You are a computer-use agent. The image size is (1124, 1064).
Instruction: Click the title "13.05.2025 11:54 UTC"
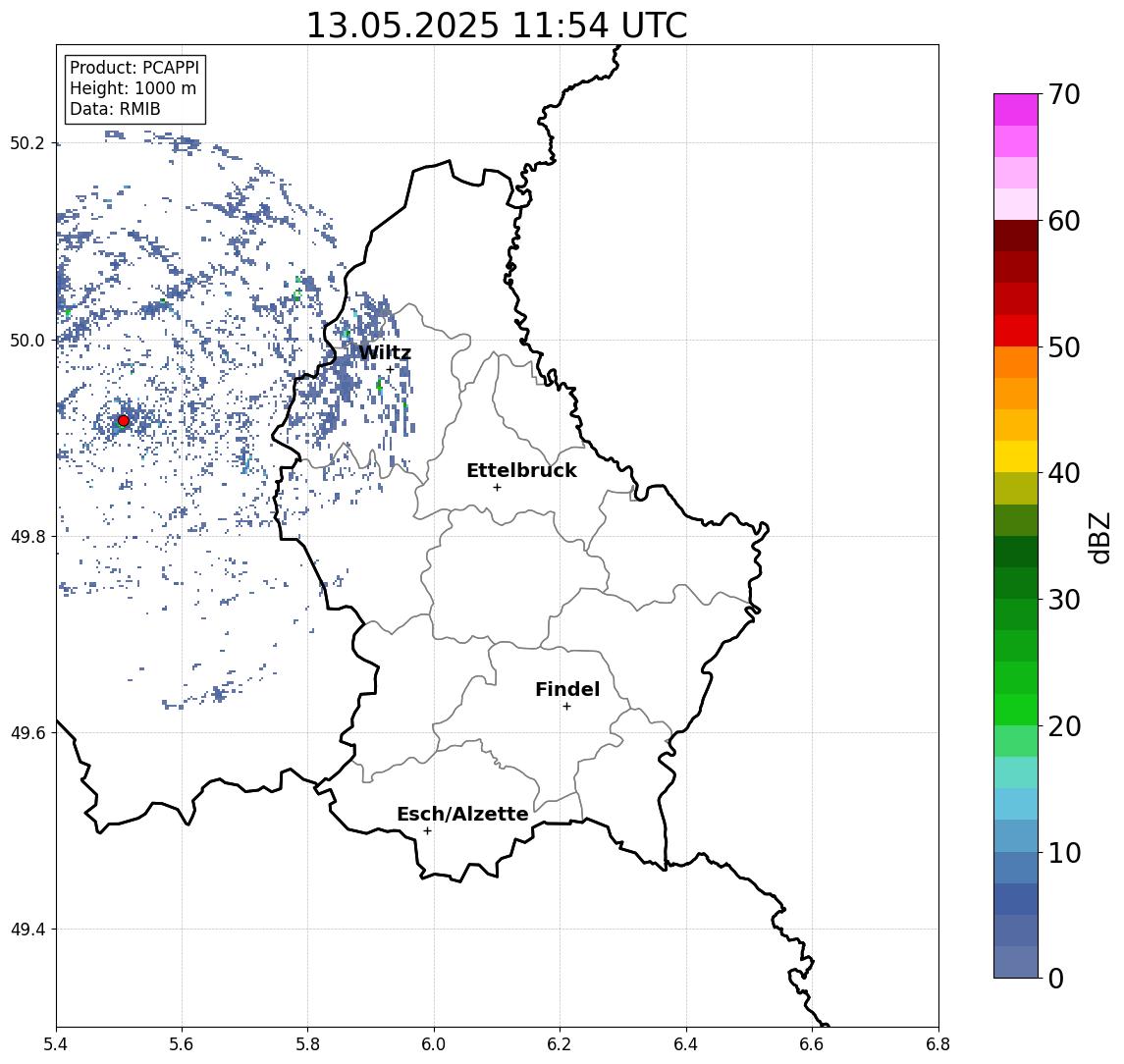497,26
